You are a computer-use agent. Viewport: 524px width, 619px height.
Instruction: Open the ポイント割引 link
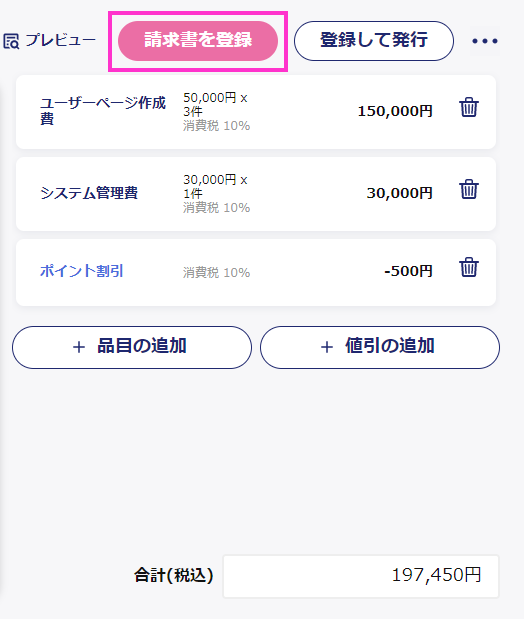click(82, 271)
